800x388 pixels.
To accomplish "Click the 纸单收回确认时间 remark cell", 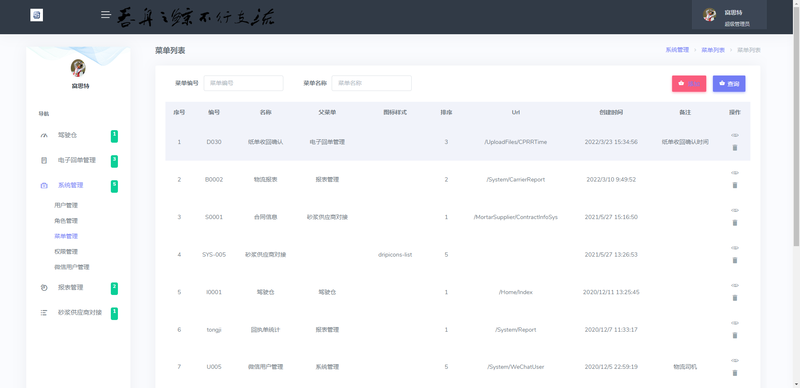I will click(x=685, y=142).
